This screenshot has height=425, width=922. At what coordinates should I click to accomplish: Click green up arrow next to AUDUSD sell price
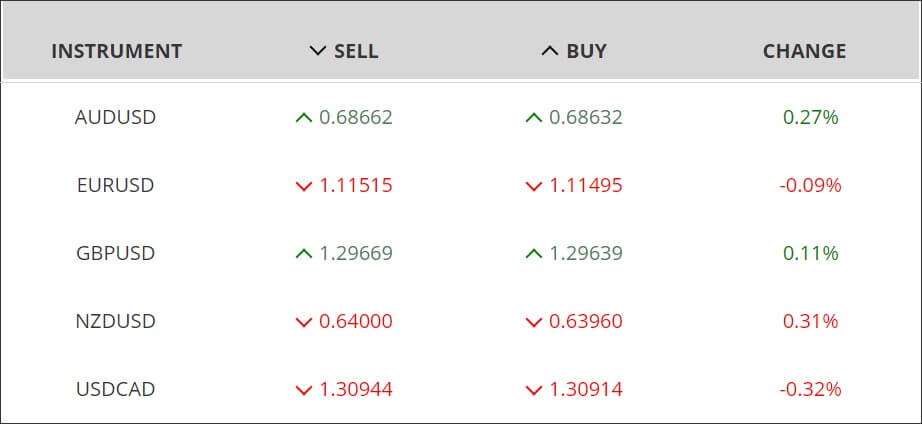(303, 118)
